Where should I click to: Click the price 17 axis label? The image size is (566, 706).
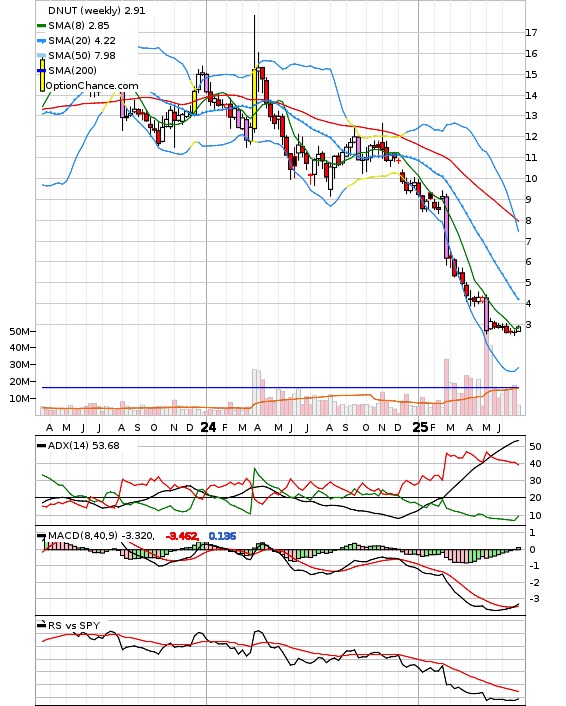[x=531, y=32]
